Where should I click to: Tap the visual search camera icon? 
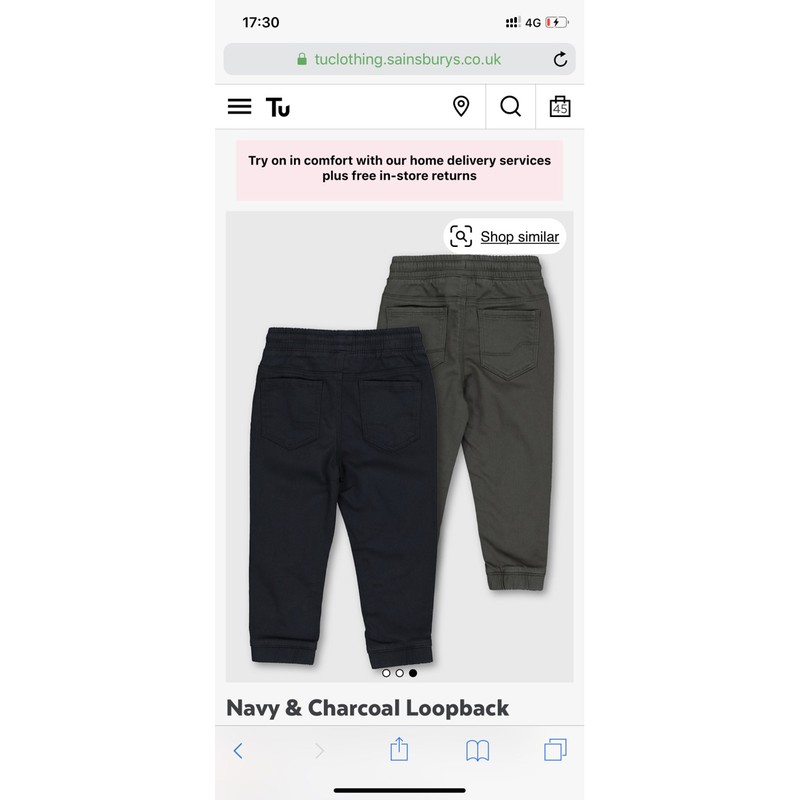[x=461, y=236]
